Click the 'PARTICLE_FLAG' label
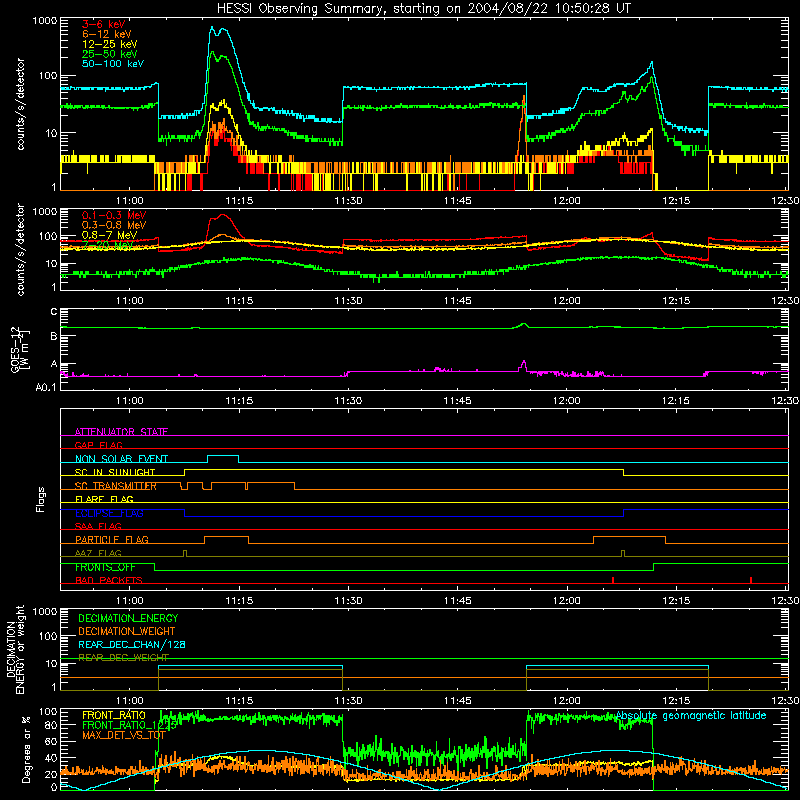 pos(112,539)
